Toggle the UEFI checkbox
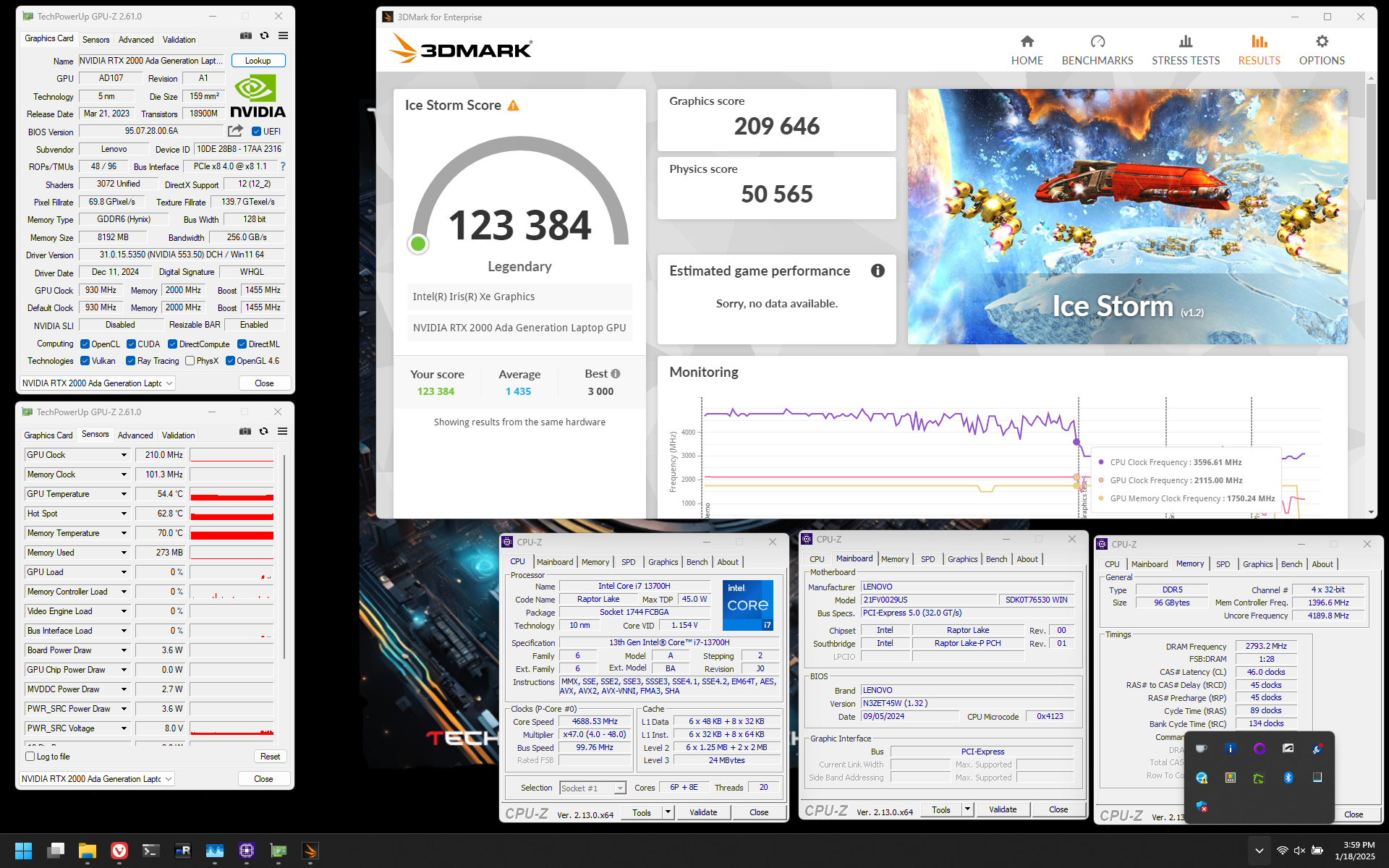The image size is (1389, 868). pyautogui.click(x=256, y=132)
